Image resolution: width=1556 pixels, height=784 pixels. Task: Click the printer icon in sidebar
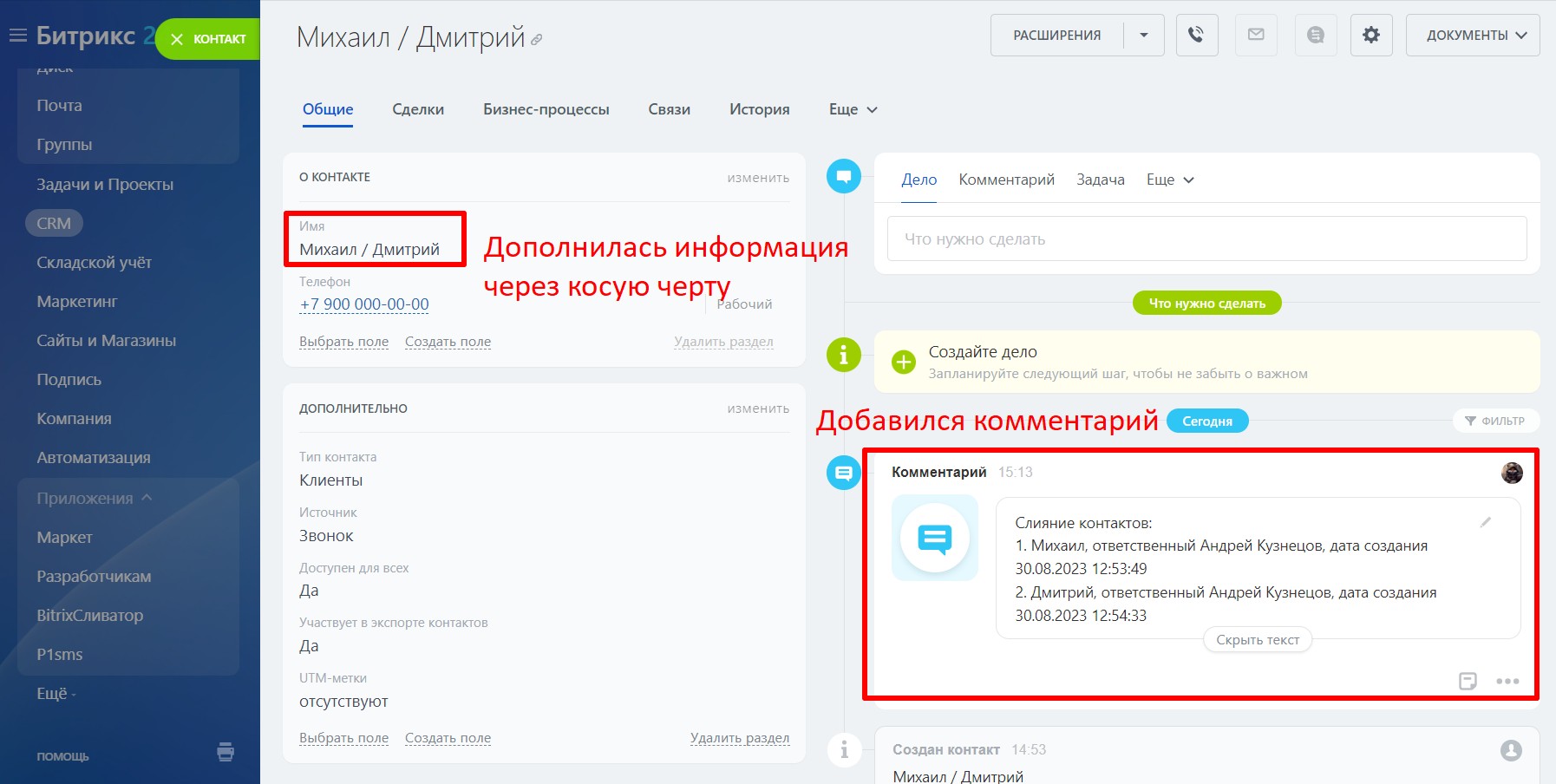[226, 752]
